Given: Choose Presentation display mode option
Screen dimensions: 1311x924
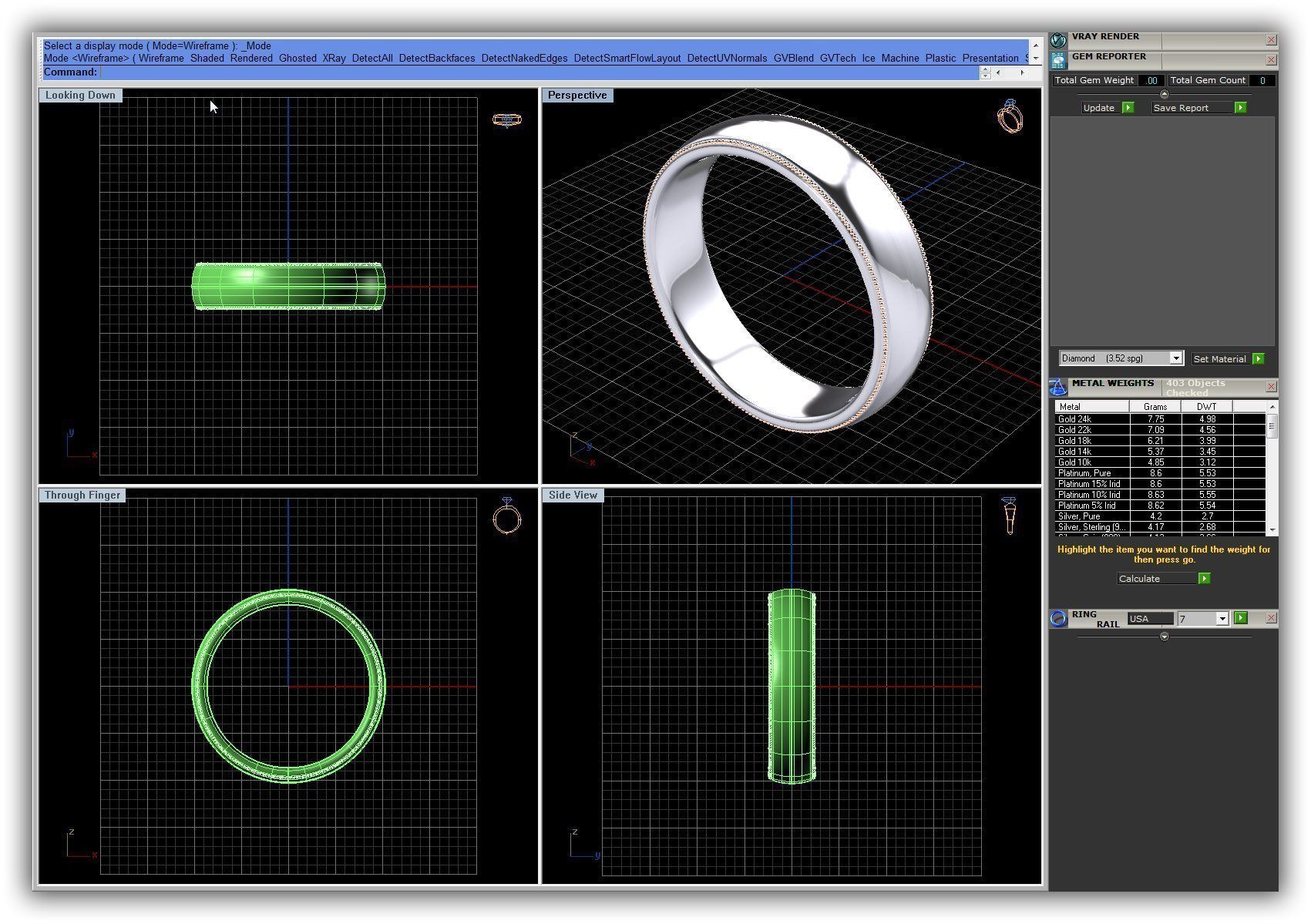Looking at the screenshot, I should tap(990, 58).
